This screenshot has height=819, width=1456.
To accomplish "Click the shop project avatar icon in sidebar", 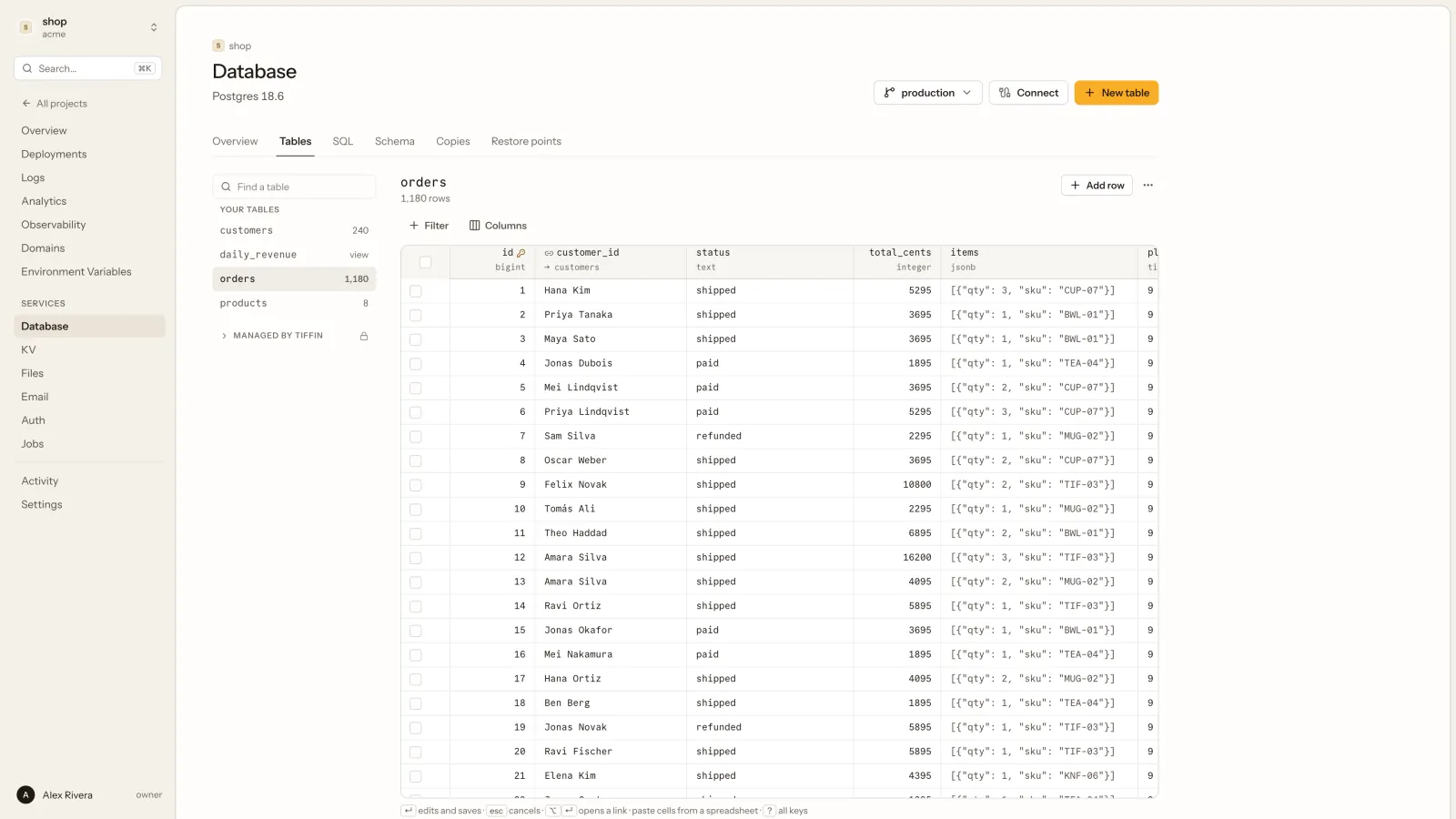I will pyautogui.click(x=25, y=27).
